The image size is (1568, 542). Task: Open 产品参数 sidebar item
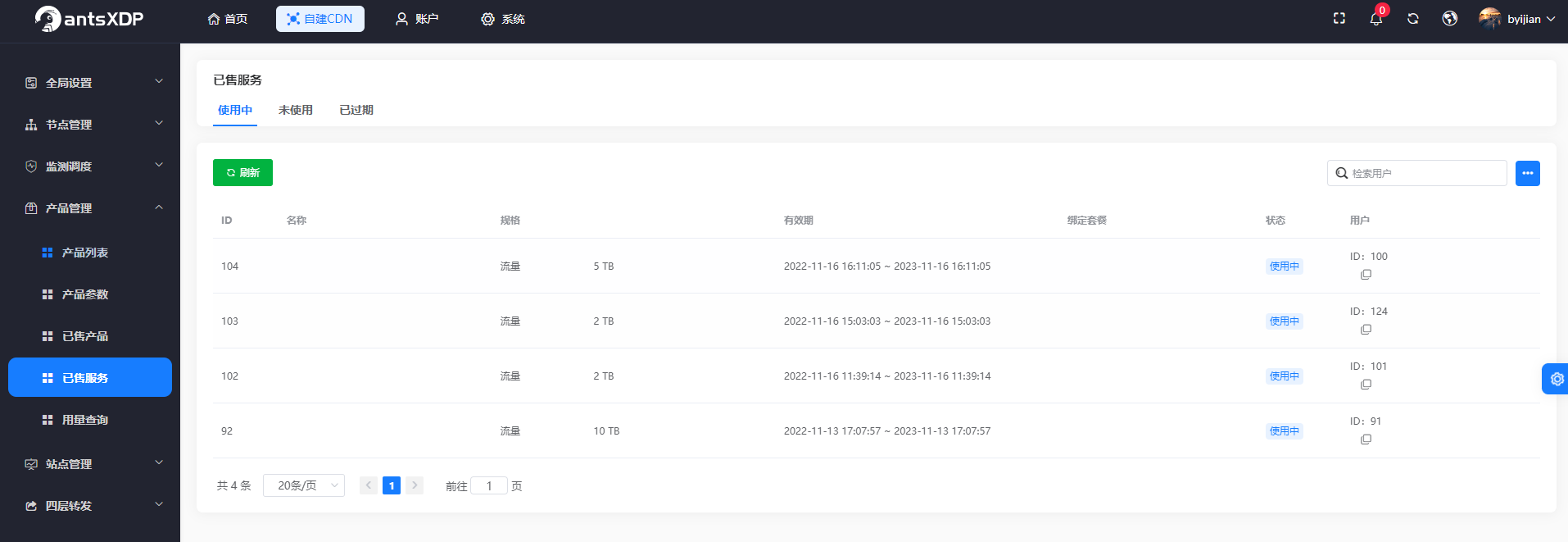[x=90, y=294]
